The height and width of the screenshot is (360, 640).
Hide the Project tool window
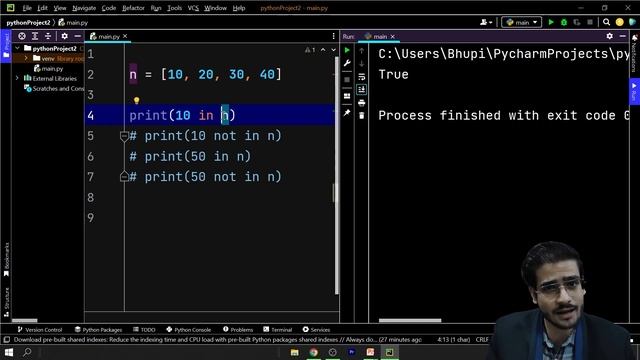78,36
